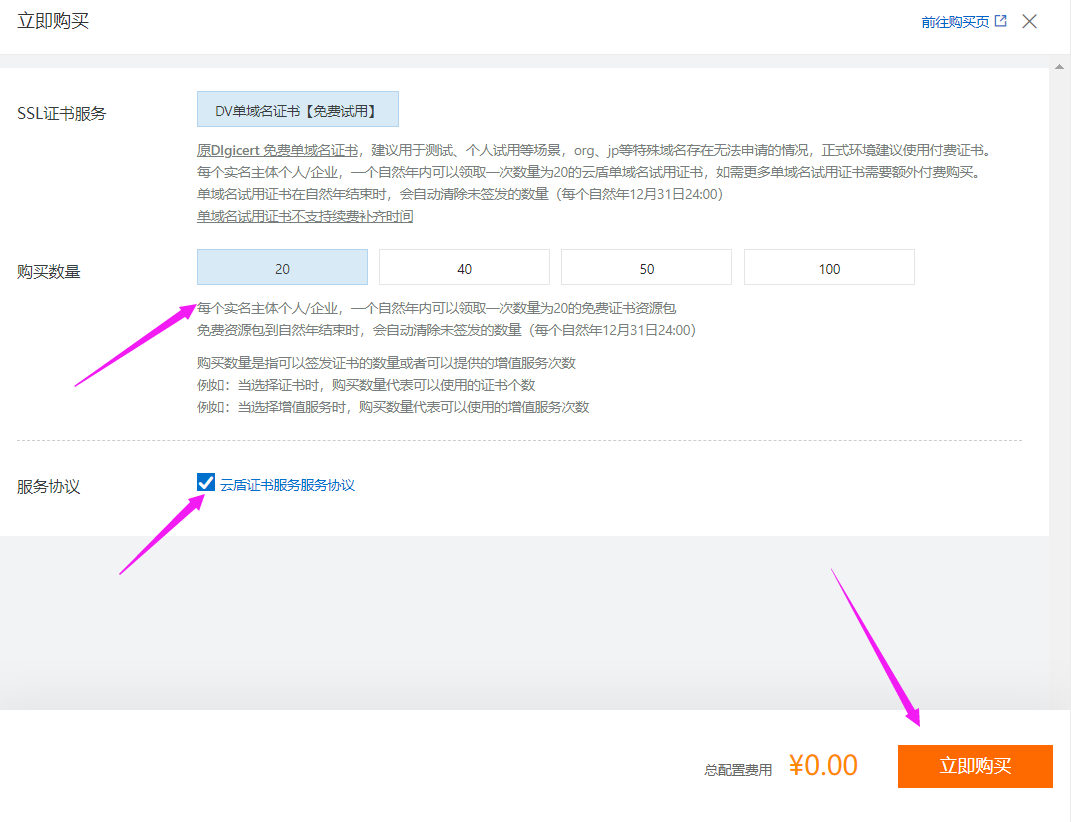Open 云盾证书服务服务协议 agreement link

(x=287, y=485)
